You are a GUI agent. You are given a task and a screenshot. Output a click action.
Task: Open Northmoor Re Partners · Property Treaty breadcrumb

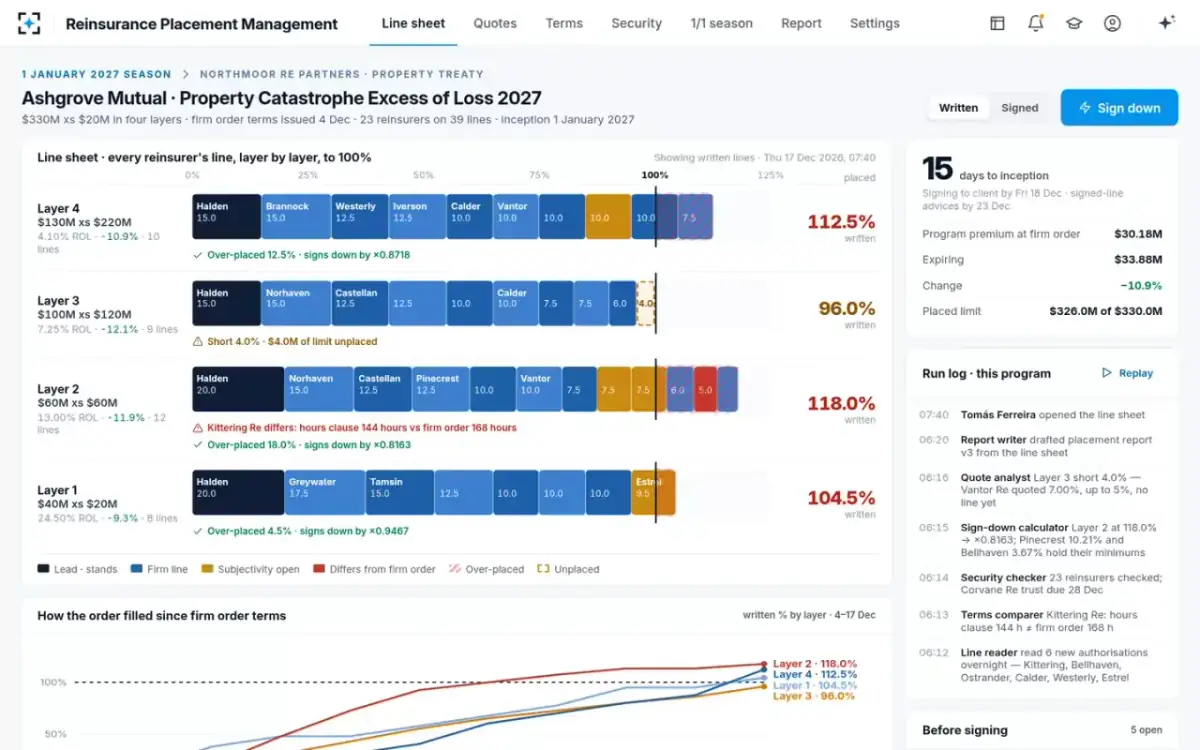pos(341,74)
